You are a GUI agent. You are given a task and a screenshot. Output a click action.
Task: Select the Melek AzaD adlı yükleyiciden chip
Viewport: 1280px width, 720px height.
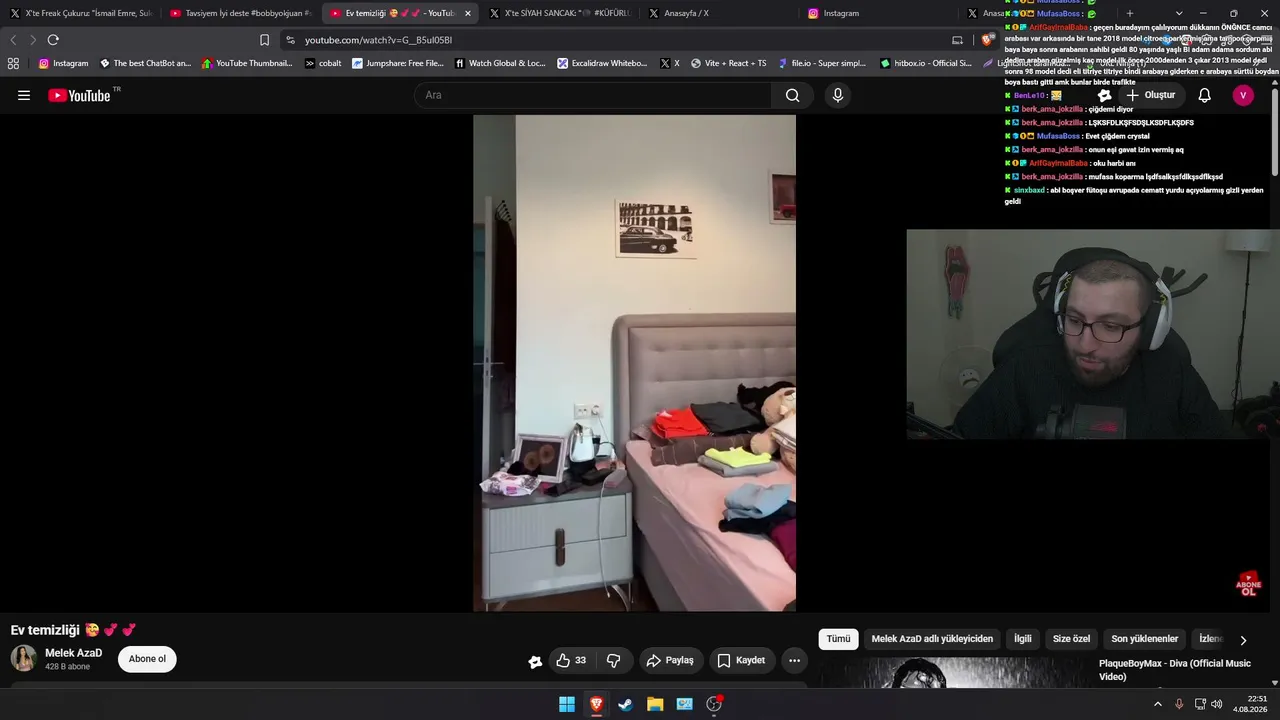coord(932,639)
